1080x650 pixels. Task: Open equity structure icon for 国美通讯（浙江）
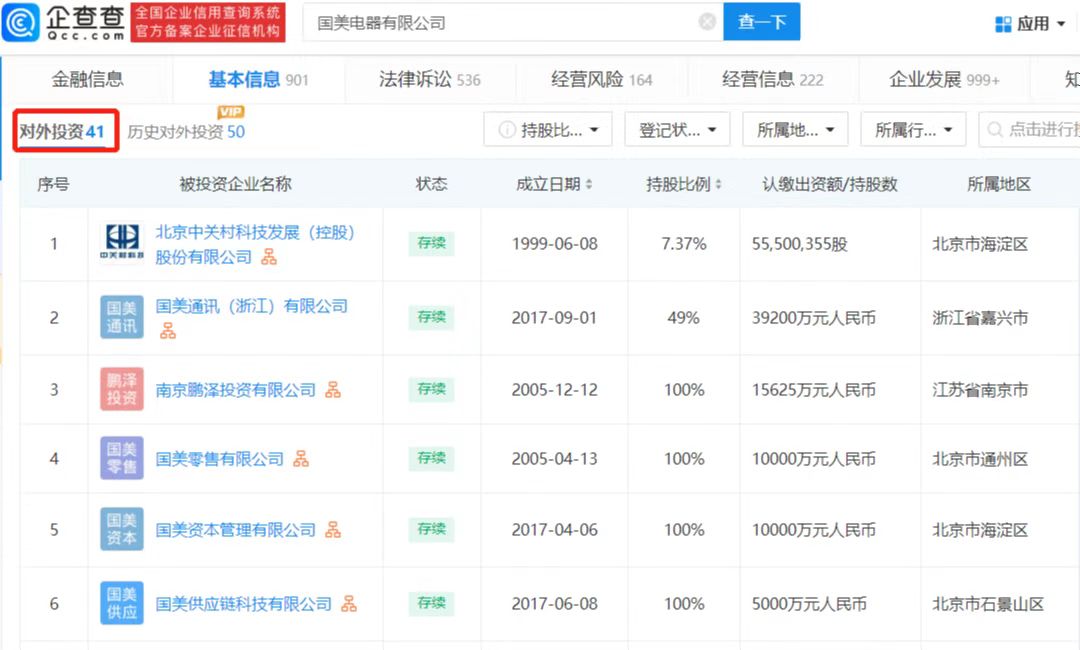[x=168, y=332]
